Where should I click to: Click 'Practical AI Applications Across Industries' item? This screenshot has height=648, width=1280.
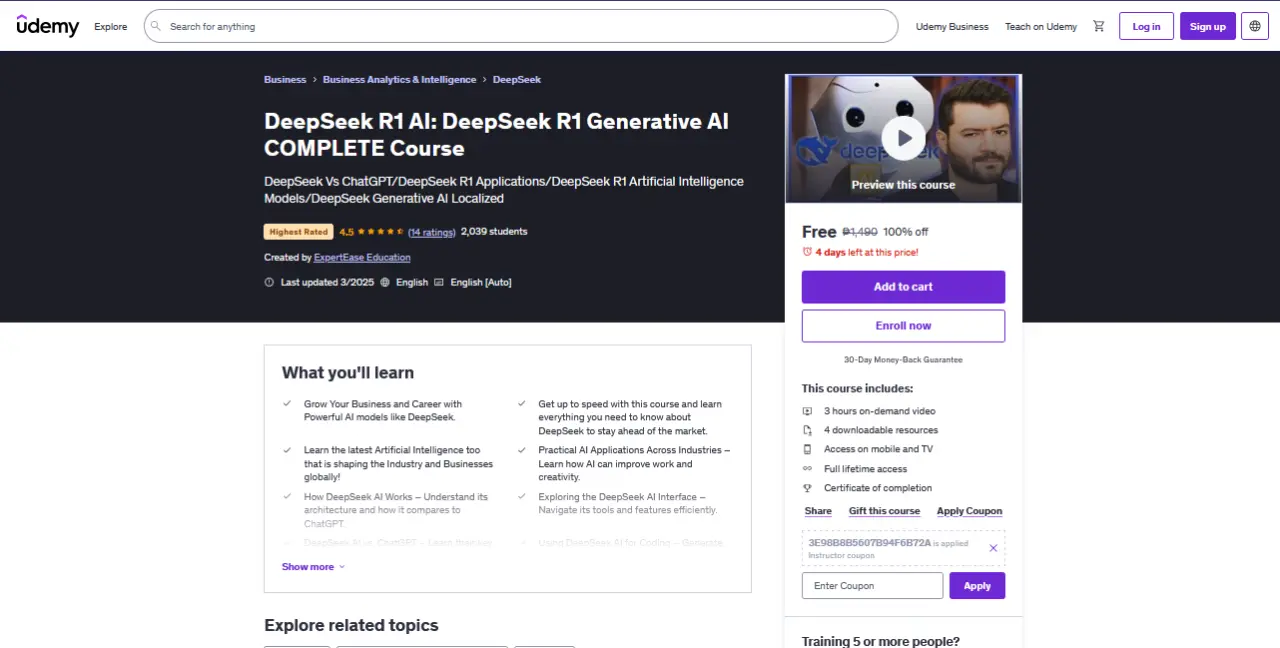pyautogui.click(x=634, y=463)
